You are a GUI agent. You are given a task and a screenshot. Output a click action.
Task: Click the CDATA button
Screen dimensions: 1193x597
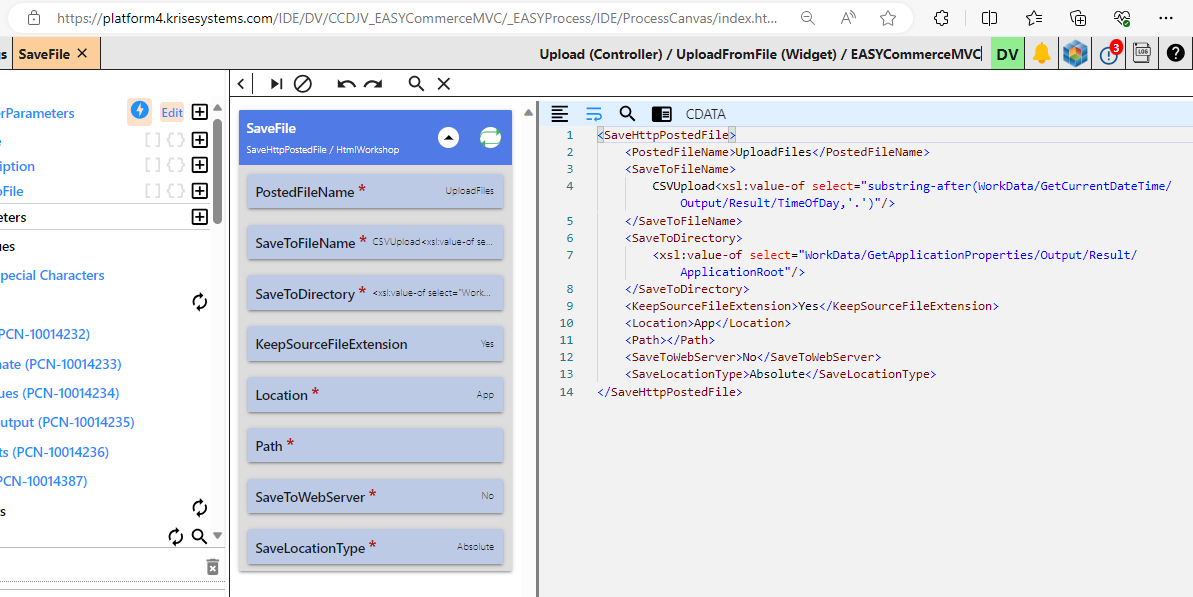pos(705,114)
